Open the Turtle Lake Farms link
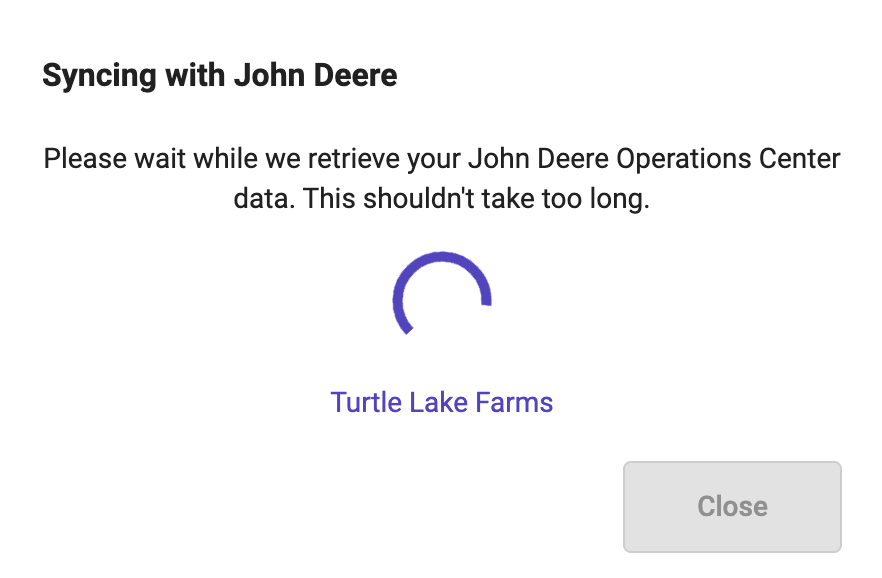 coord(442,403)
